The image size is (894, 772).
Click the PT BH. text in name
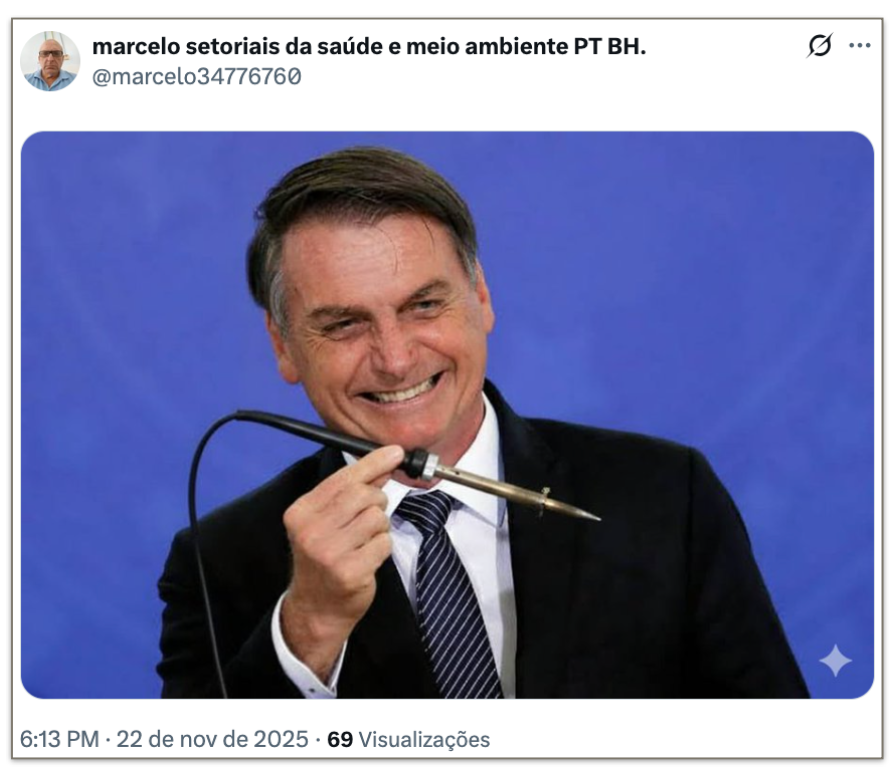click(609, 47)
